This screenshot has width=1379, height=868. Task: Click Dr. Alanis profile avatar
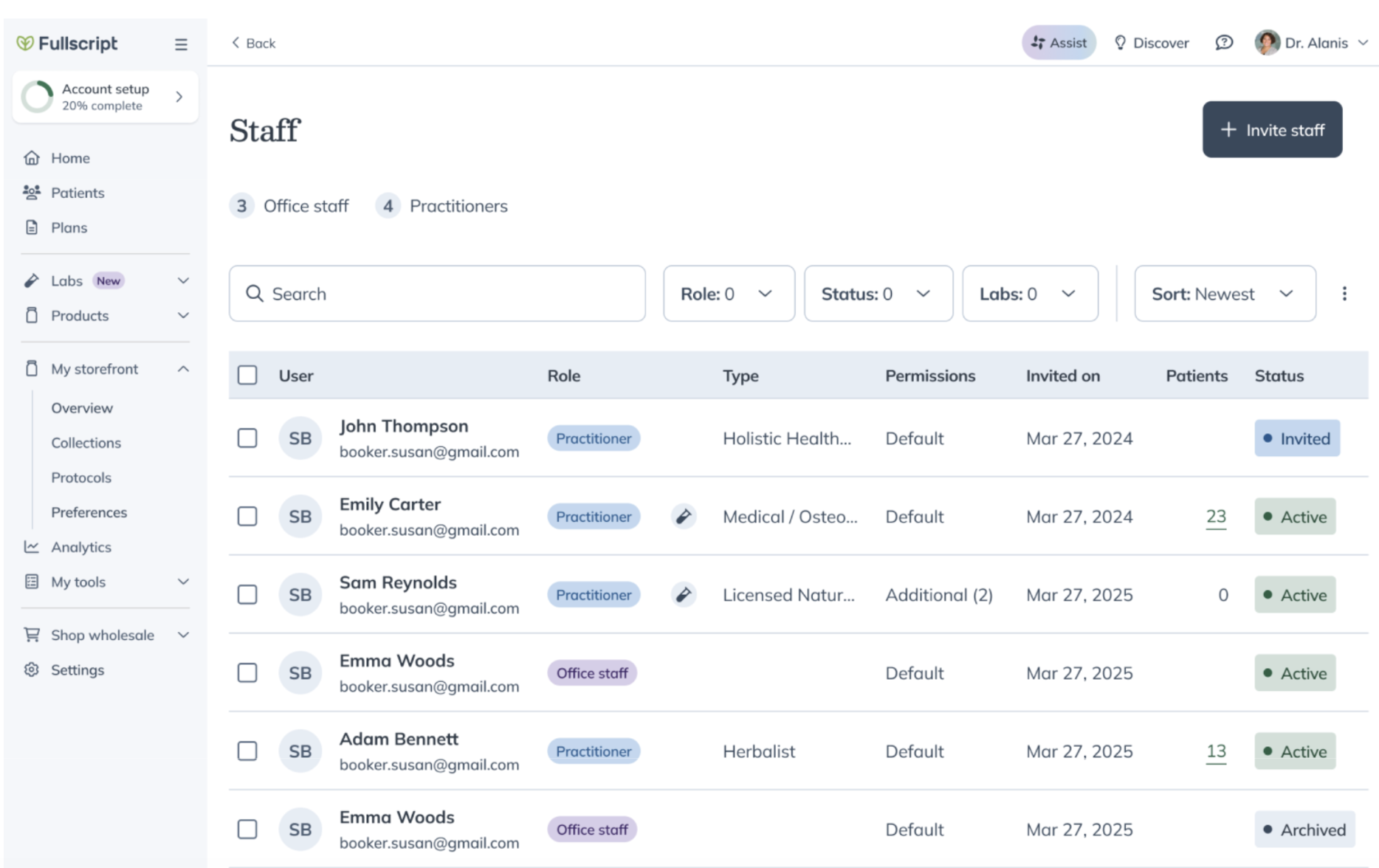1267,43
